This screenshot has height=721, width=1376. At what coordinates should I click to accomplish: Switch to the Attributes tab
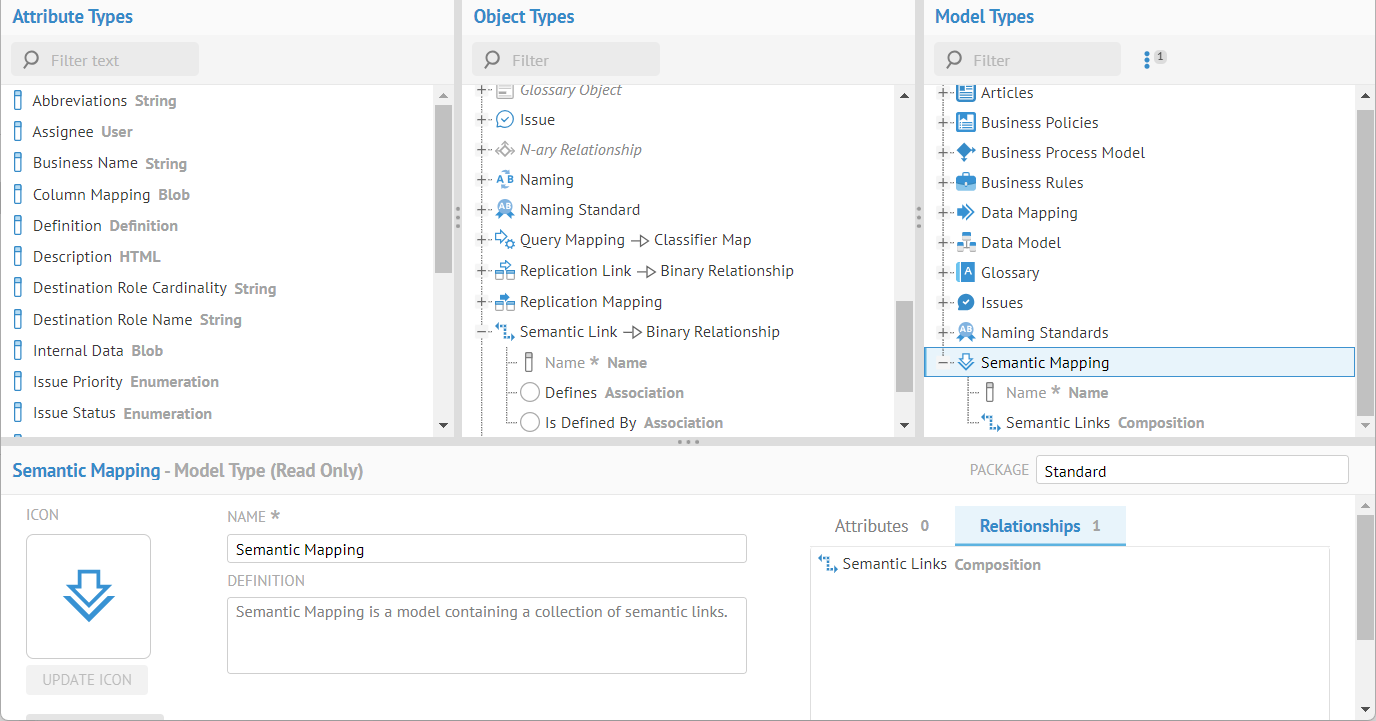(881, 526)
